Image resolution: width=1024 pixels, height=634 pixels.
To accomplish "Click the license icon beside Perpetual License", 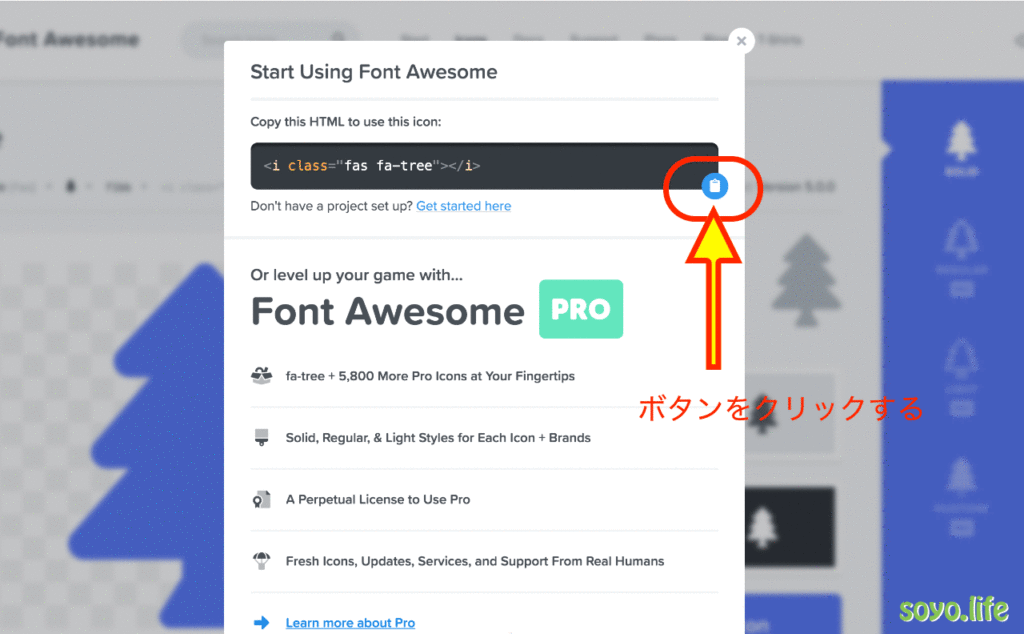I will click(261, 499).
